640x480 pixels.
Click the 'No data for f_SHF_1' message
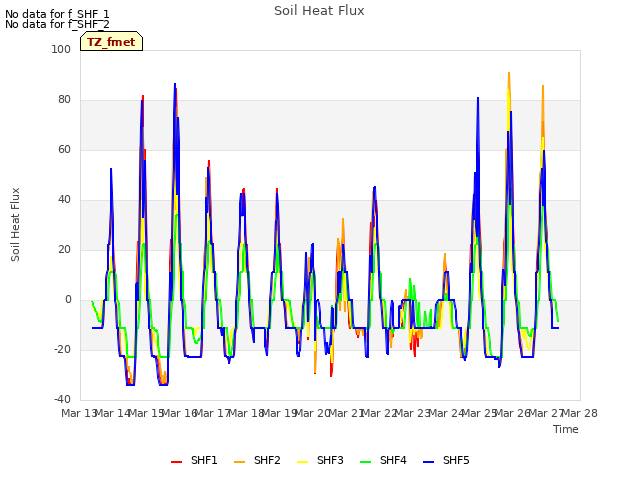click(x=57, y=14)
